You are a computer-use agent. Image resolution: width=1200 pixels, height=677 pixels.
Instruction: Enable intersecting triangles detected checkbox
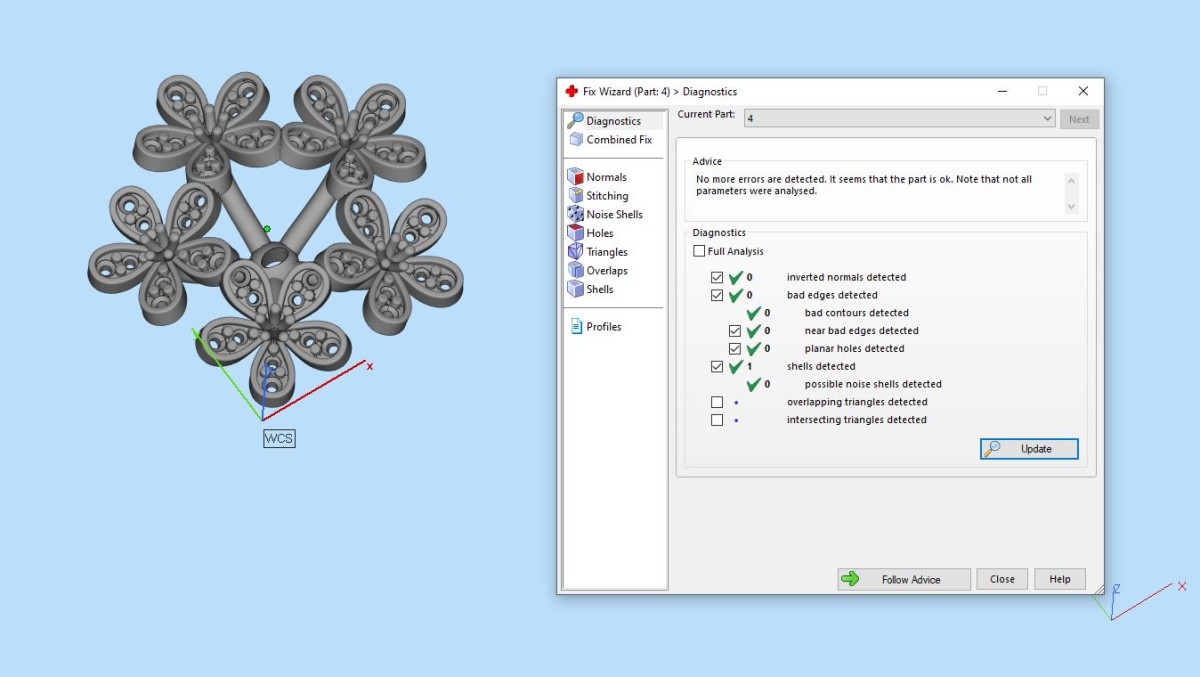point(717,420)
